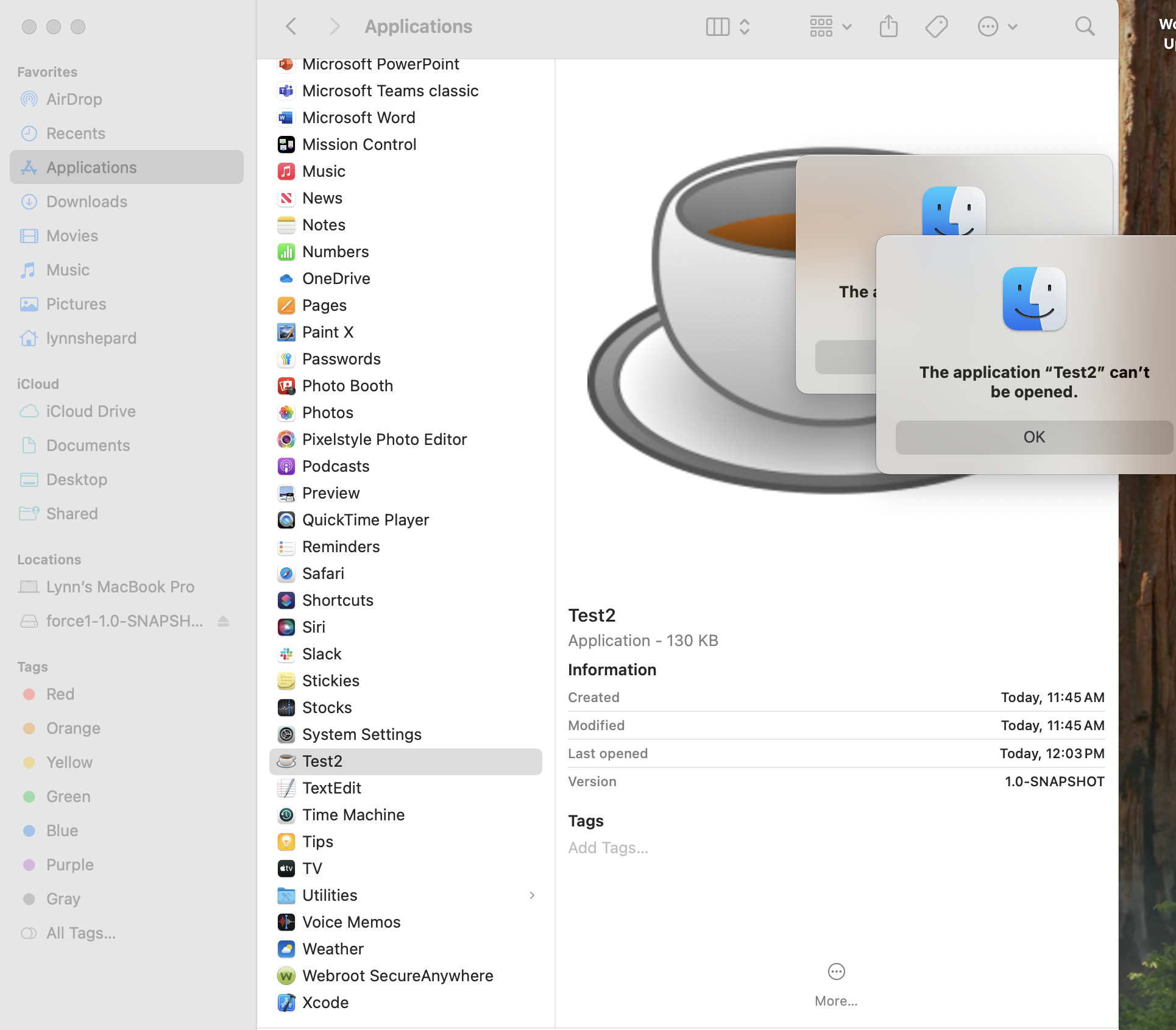Select the Stocks app row
Screen dimensions: 1176x1030
(405, 707)
